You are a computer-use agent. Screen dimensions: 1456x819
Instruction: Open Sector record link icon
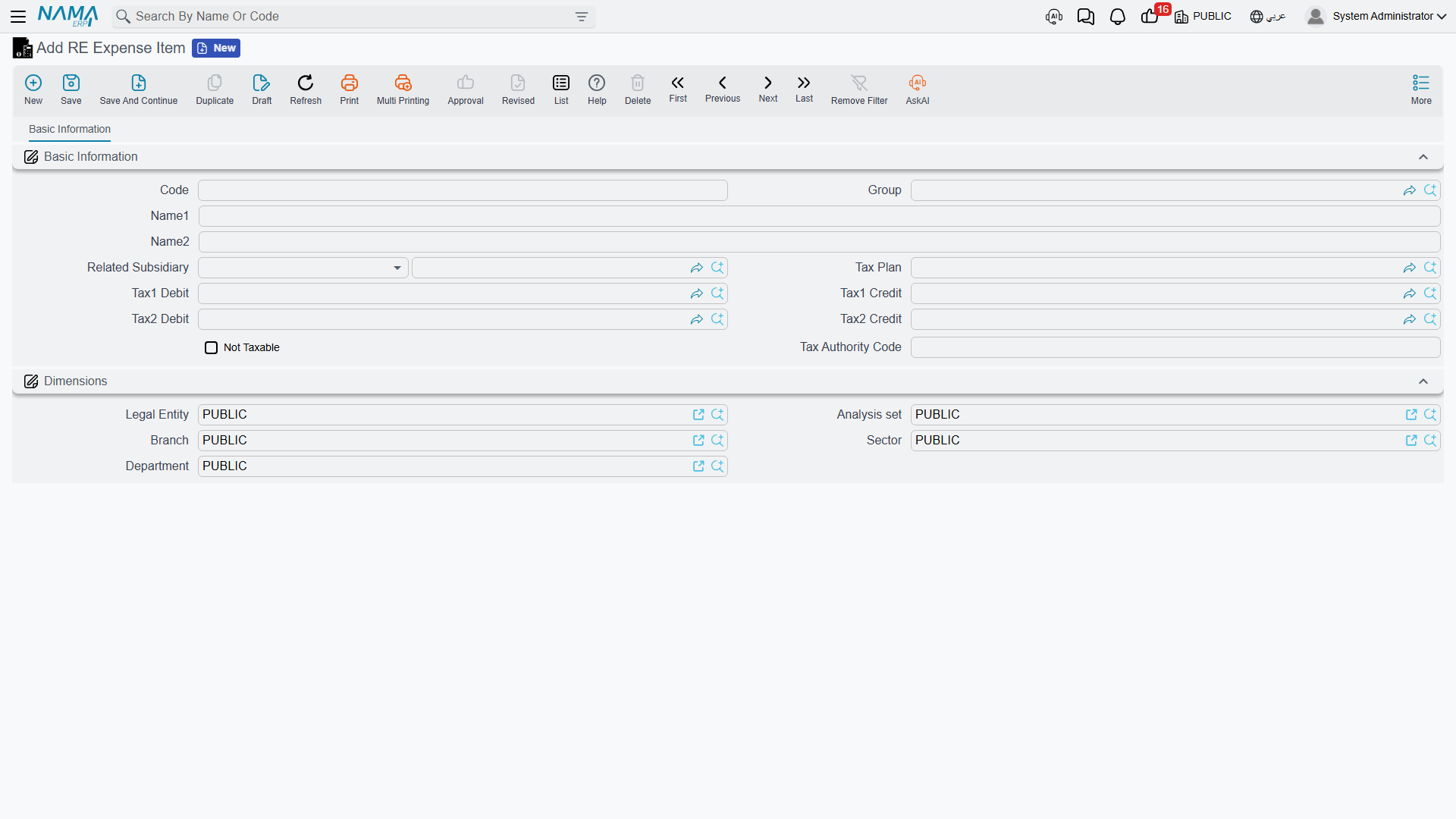(x=1411, y=441)
